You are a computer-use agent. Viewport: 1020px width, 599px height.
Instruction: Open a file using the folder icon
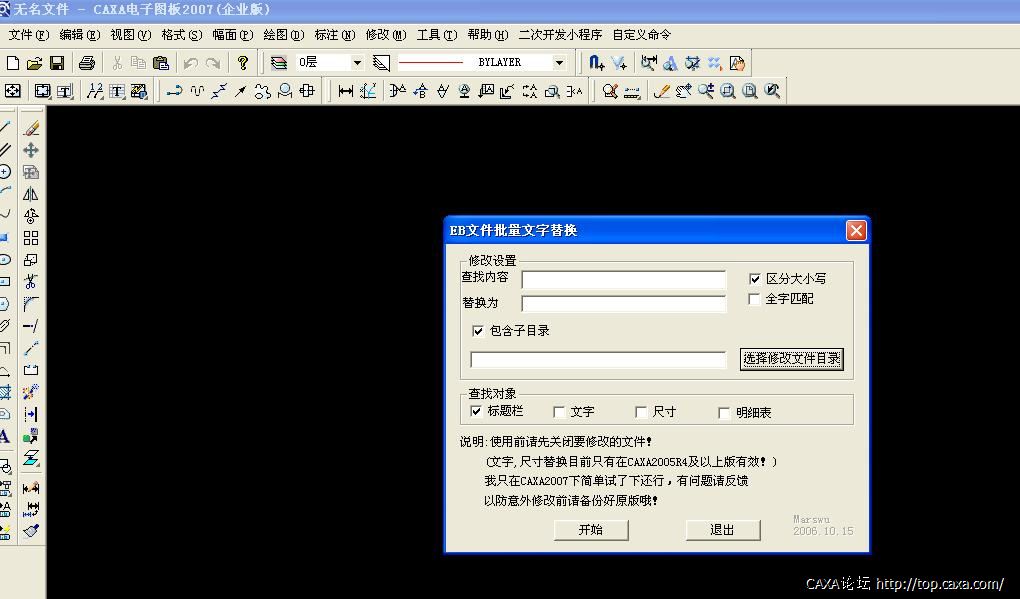point(34,63)
